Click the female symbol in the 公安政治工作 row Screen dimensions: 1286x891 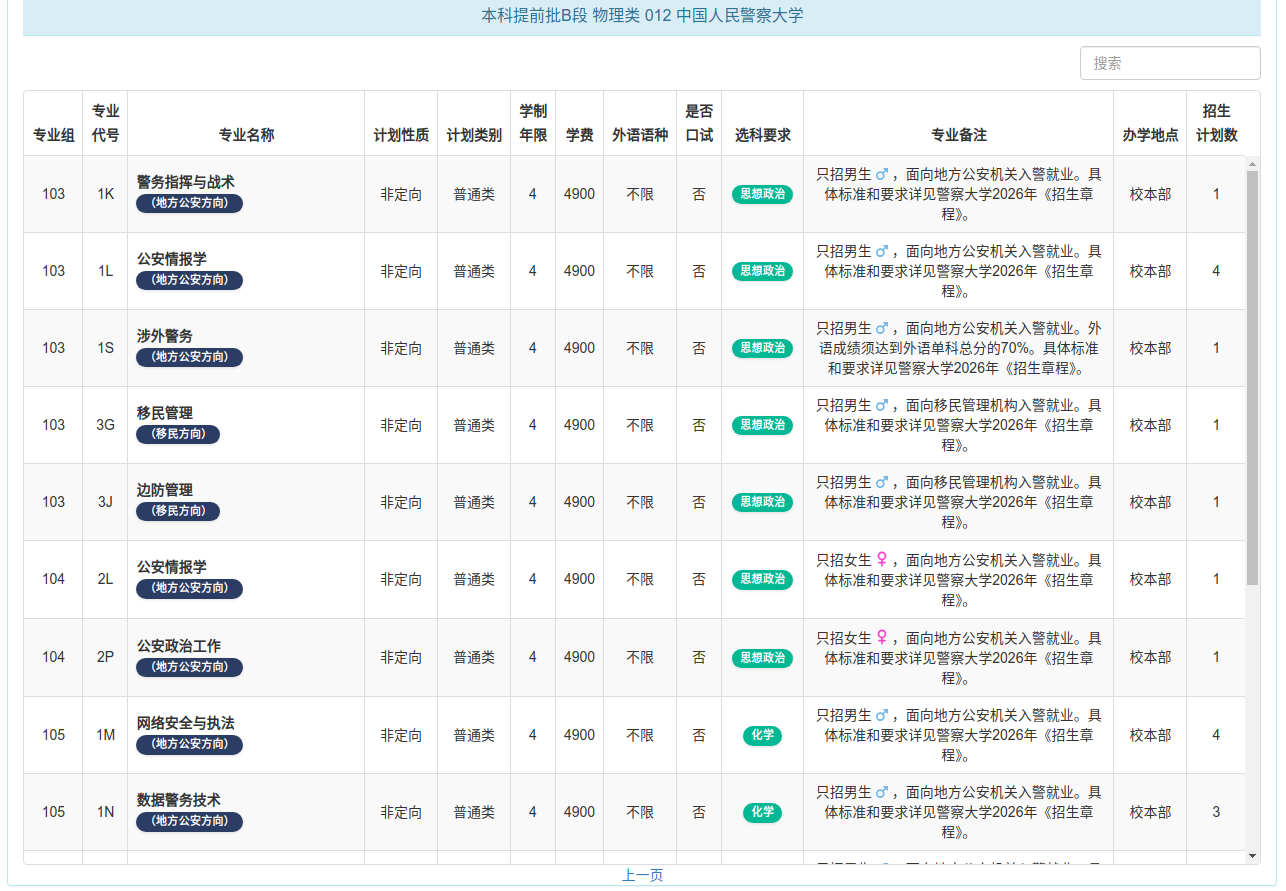[x=882, y=637]
